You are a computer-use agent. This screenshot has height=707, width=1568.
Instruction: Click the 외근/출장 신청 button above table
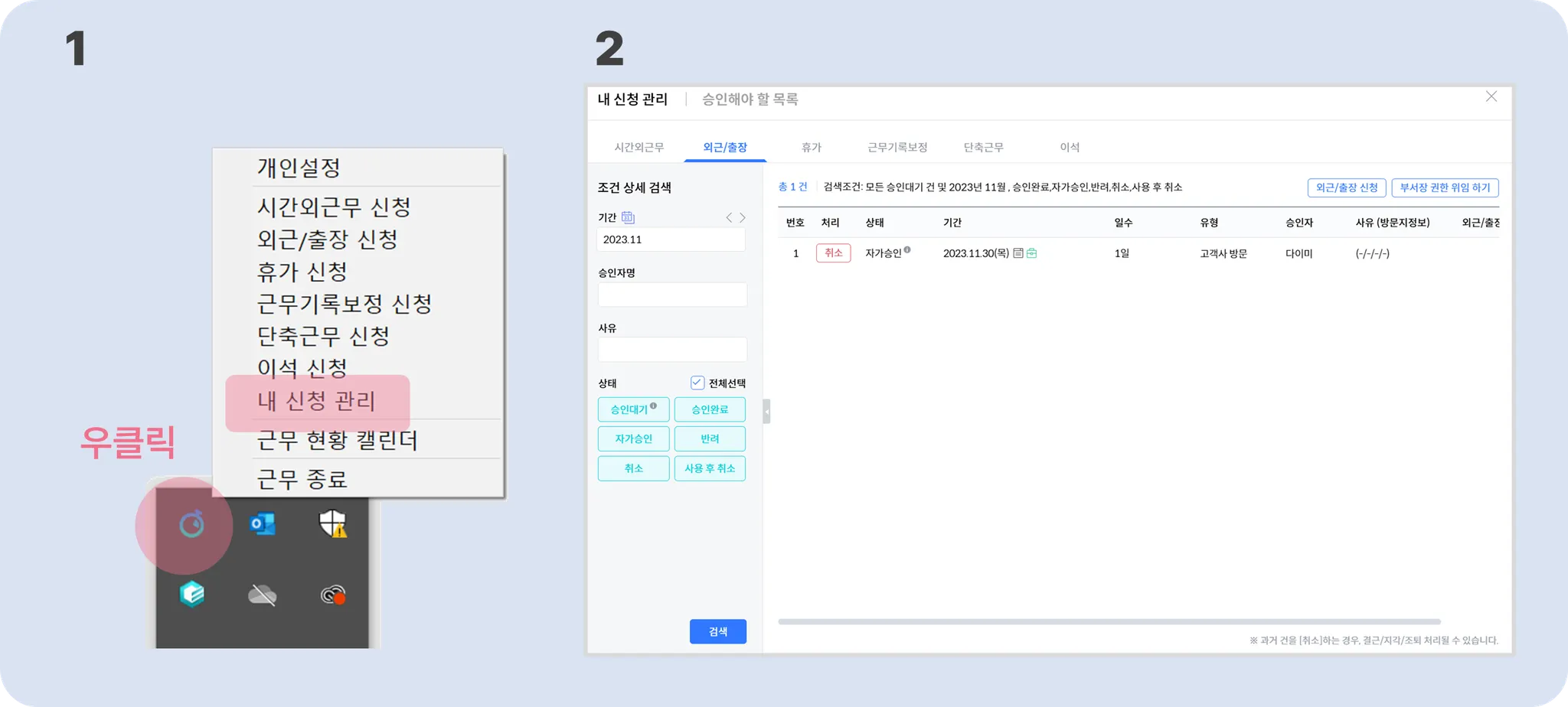click(1346, 187)
